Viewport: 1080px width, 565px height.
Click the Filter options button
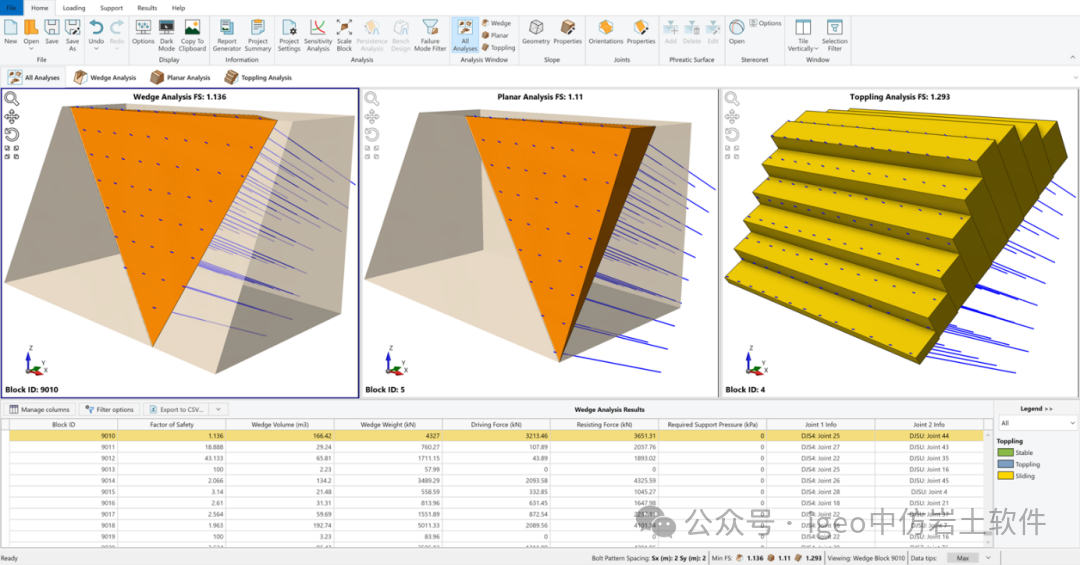tap(110, 409)
